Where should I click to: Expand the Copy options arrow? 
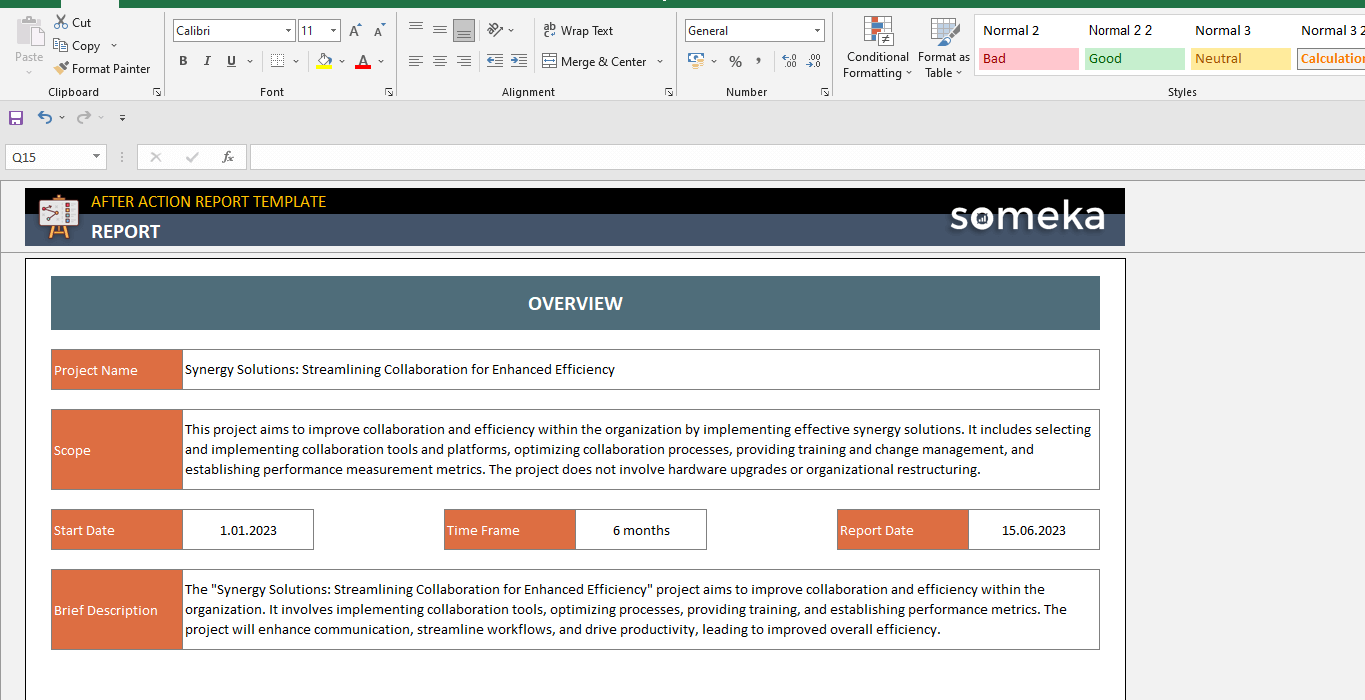pos(113,46)
